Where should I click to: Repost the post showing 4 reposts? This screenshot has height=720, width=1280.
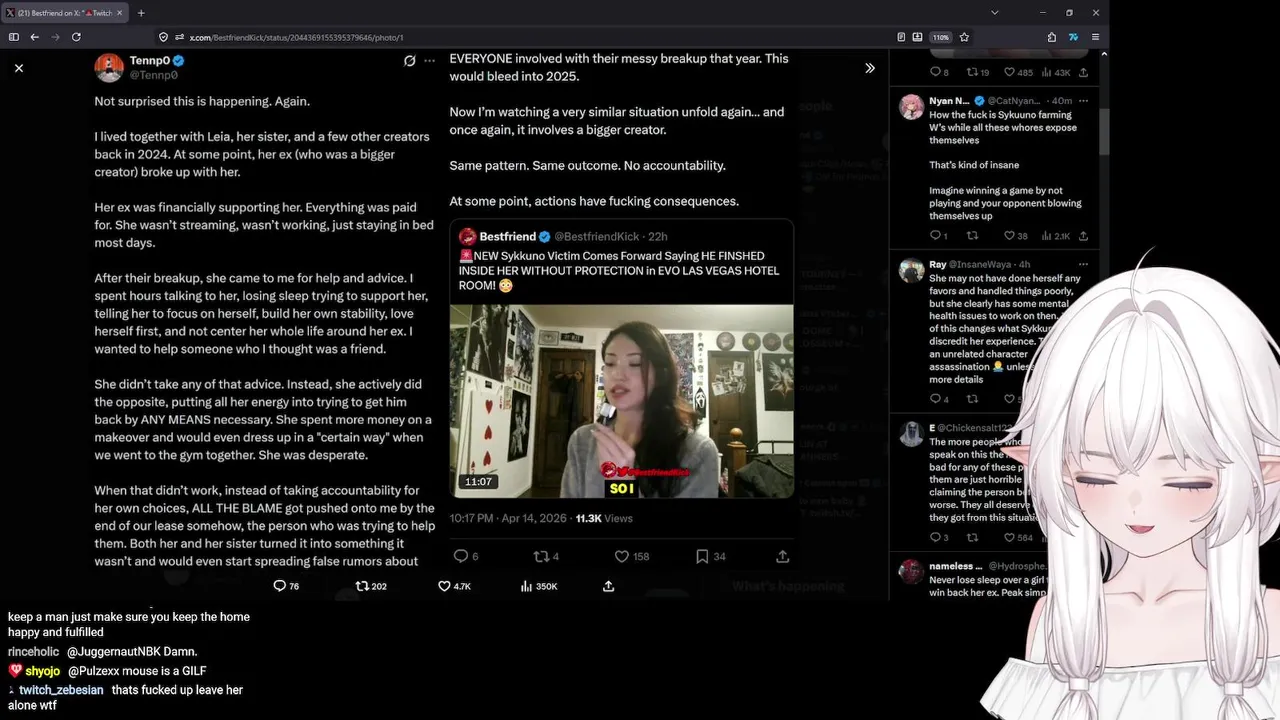click(x=541, y=556)
